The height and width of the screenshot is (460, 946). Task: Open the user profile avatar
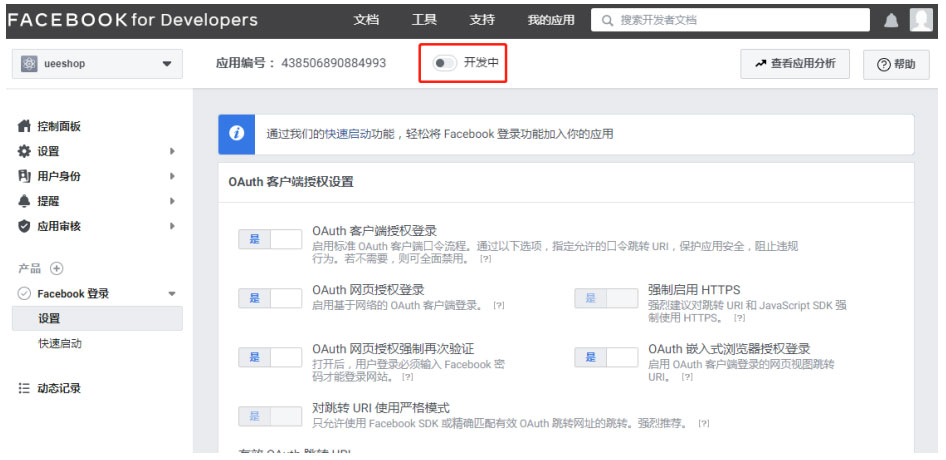pos(921,20)
